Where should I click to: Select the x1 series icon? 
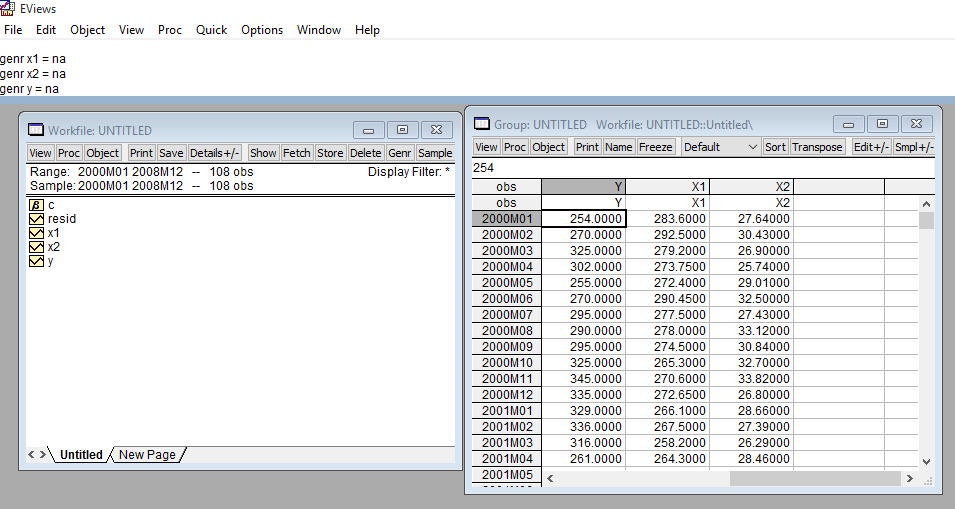pos(37,233)
